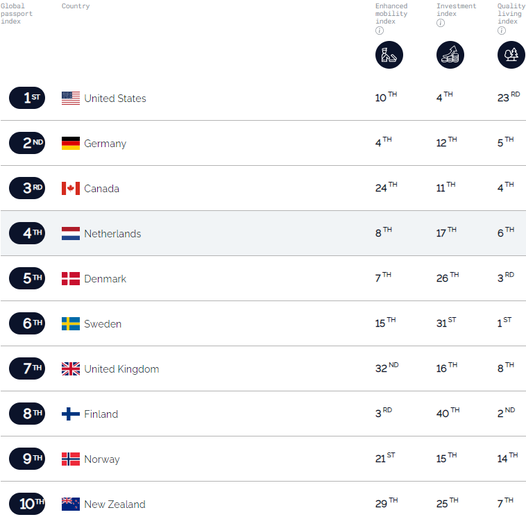The width and height of the screenshot is (526, 526).
Task: Click the Enhanced mobility index round icon
Action: [x=389, y=55]
